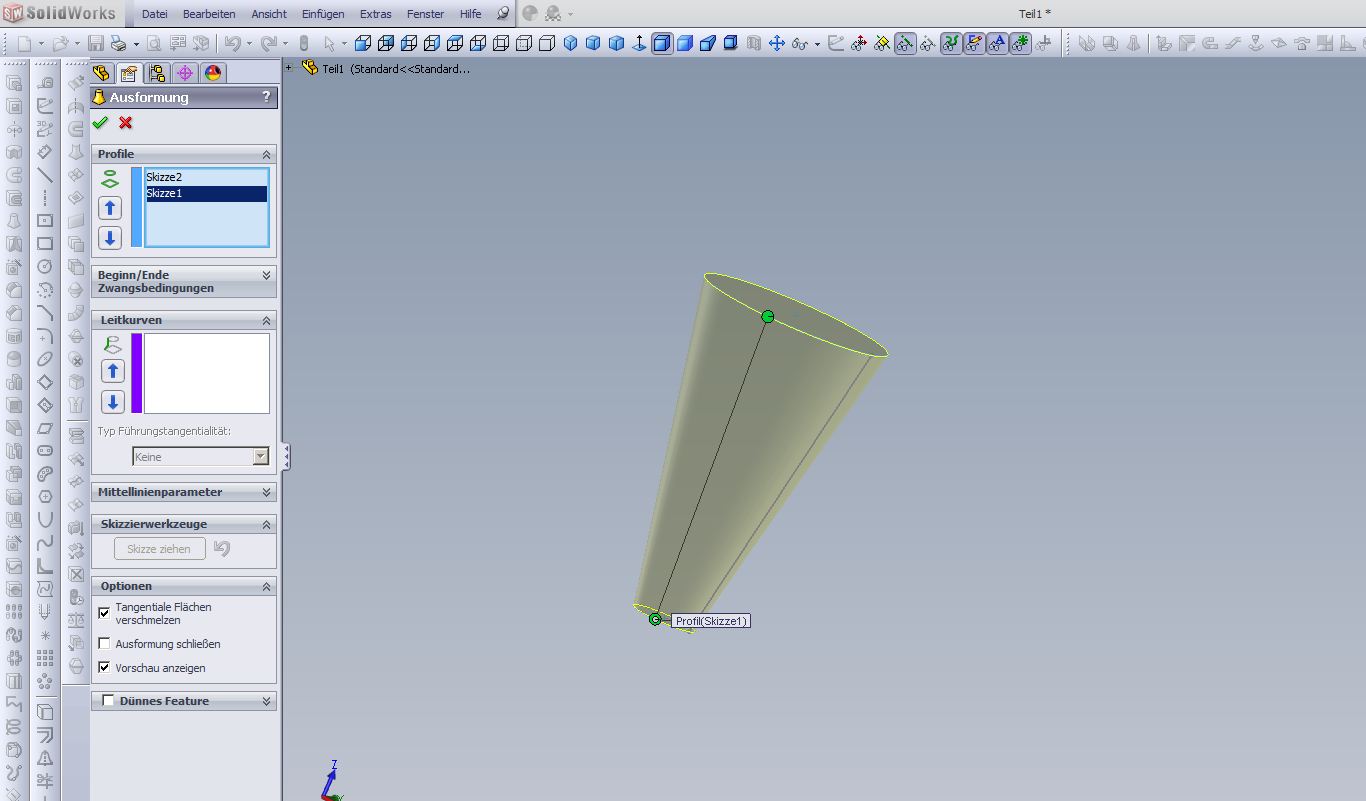Screen dimensions: 1366x801
Task: Toggle Vorschau anzeigen checkbox
Action: tap(104, 667)
